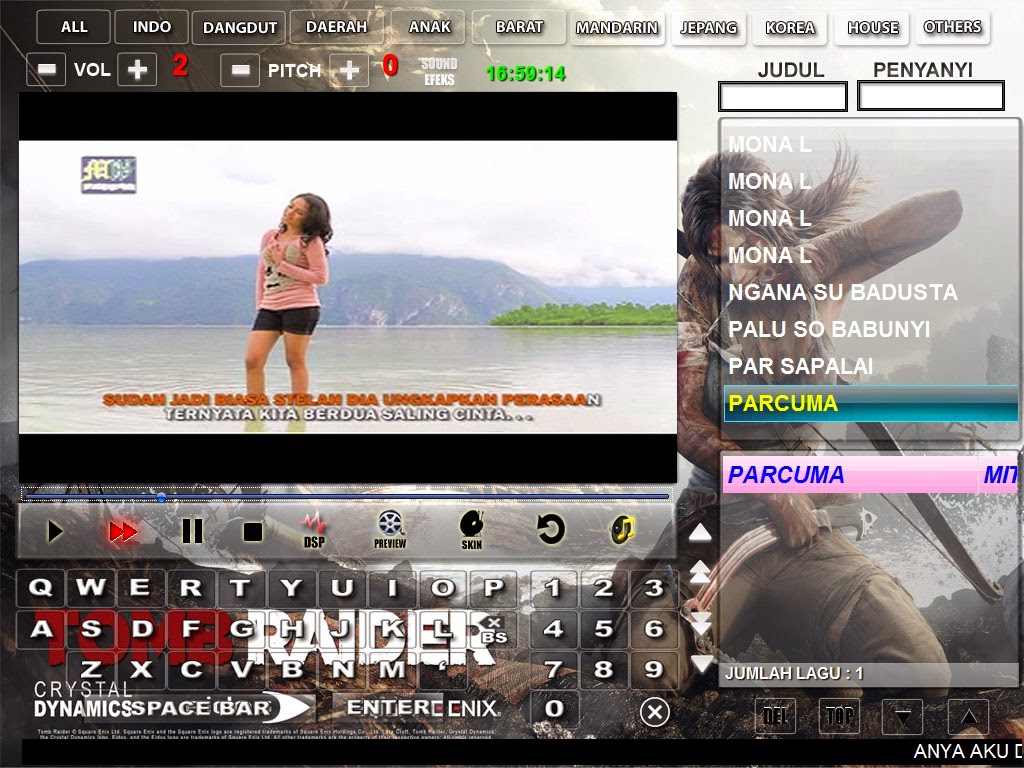Select the ALL category tab

[x=74, y=27]
